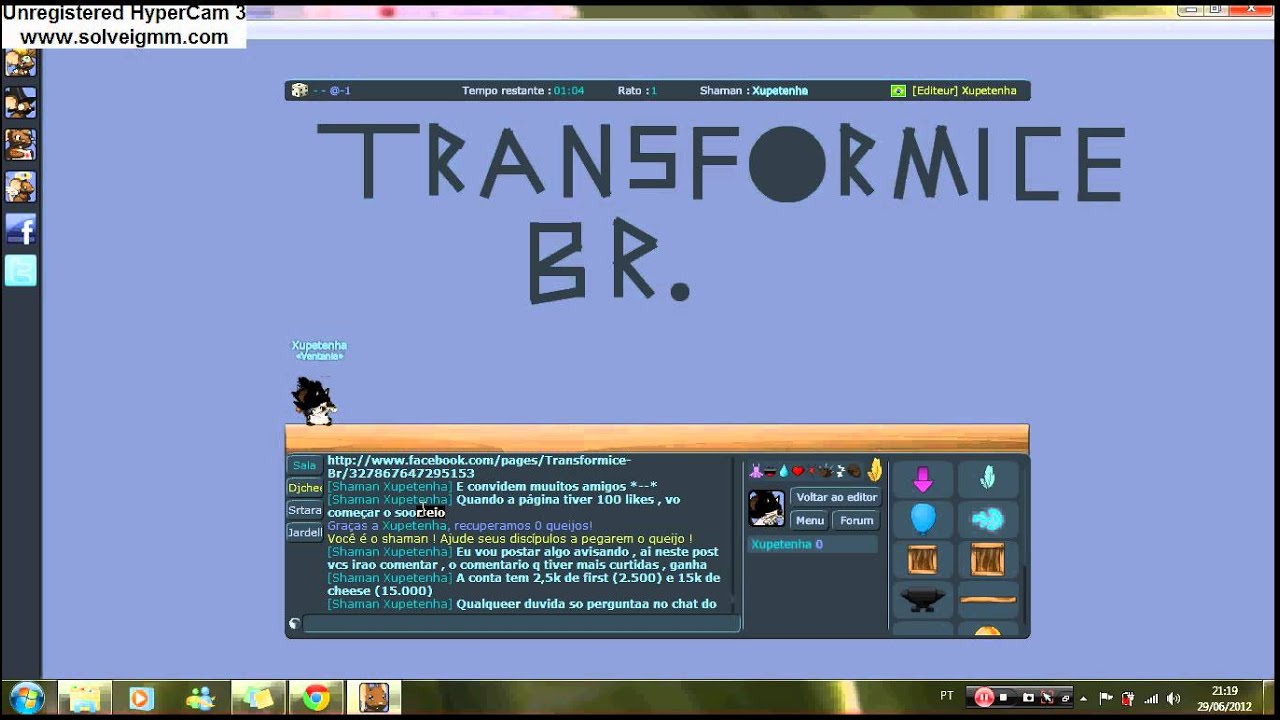Screen dimensions: 1280x720
Task: Click the sleeping zzz emote
Action: 841,471
